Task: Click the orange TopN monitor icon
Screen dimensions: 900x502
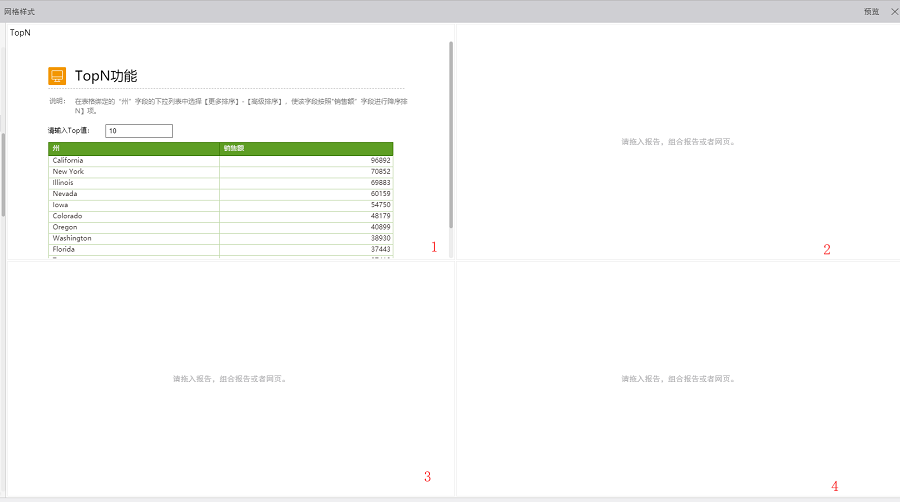Action: click(57, 76)
